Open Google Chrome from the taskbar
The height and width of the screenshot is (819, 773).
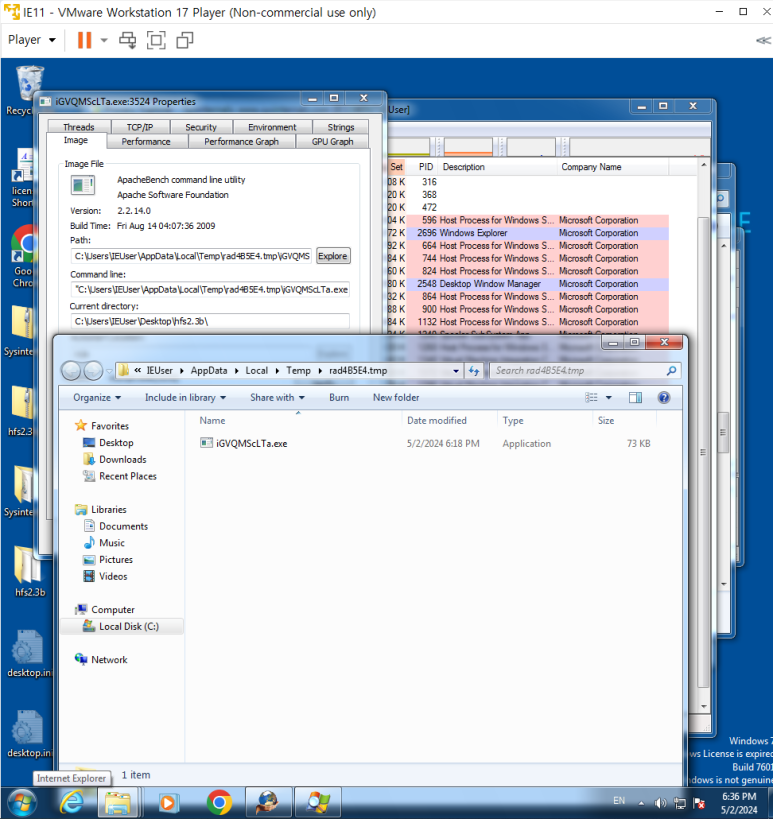[x=219, y=802]
